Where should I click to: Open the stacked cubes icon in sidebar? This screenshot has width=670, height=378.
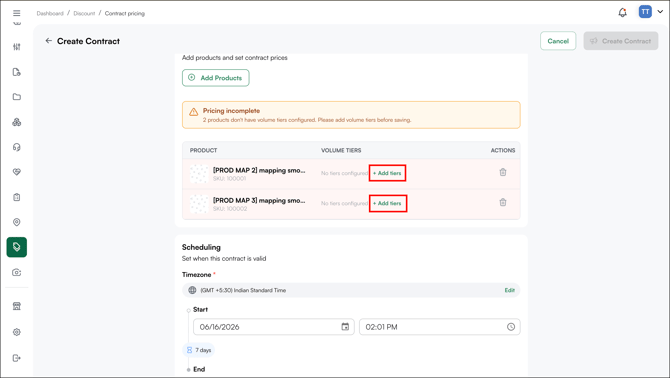click(x=17, y=122)
